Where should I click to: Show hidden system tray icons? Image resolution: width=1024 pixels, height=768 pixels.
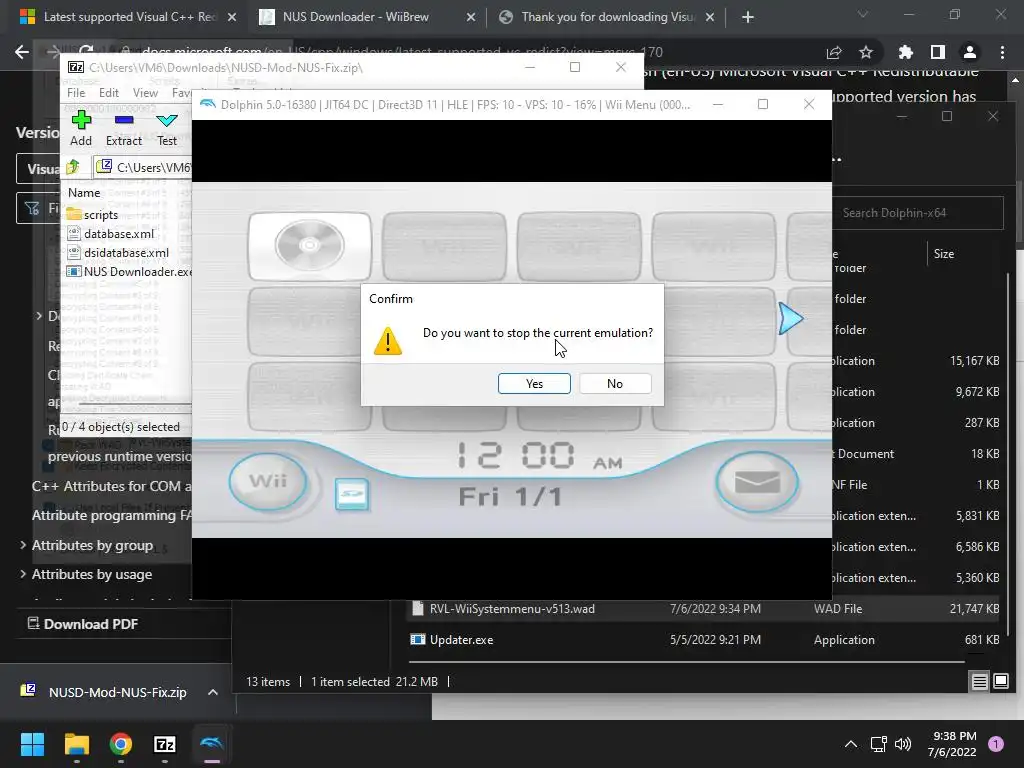(x=851, y=744)
